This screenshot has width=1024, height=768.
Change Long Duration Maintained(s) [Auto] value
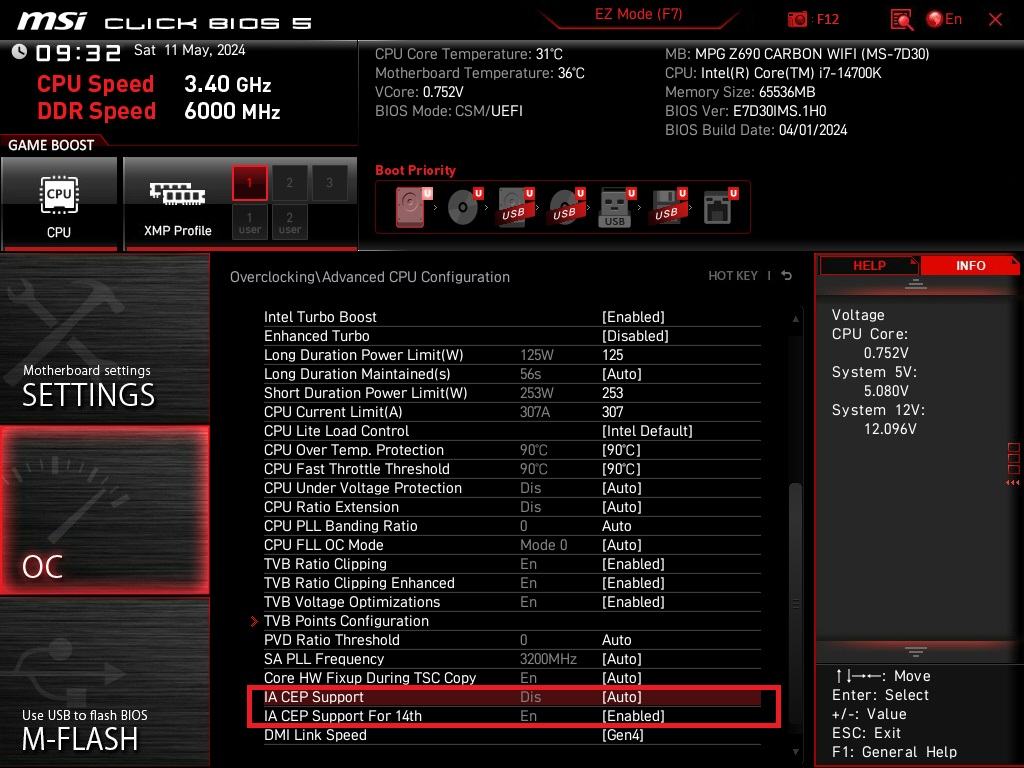621,374
